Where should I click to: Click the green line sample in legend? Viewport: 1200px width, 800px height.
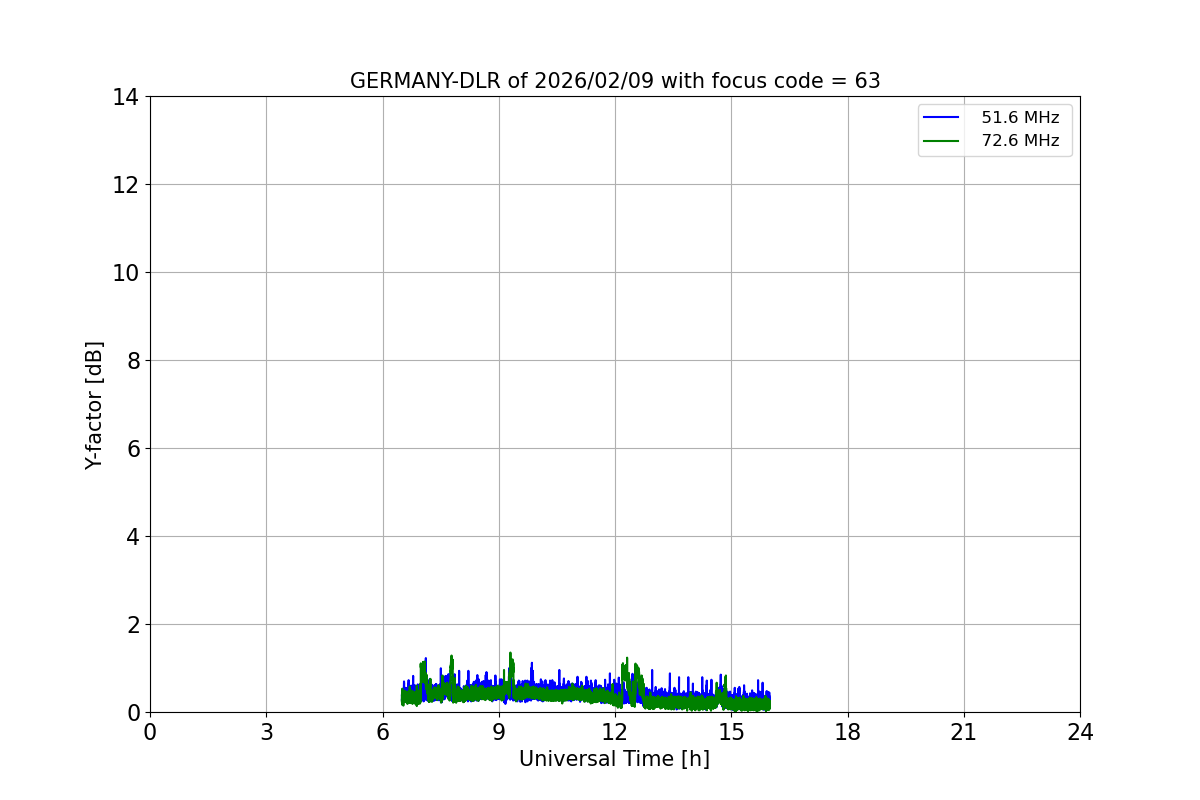pos(942,141)
